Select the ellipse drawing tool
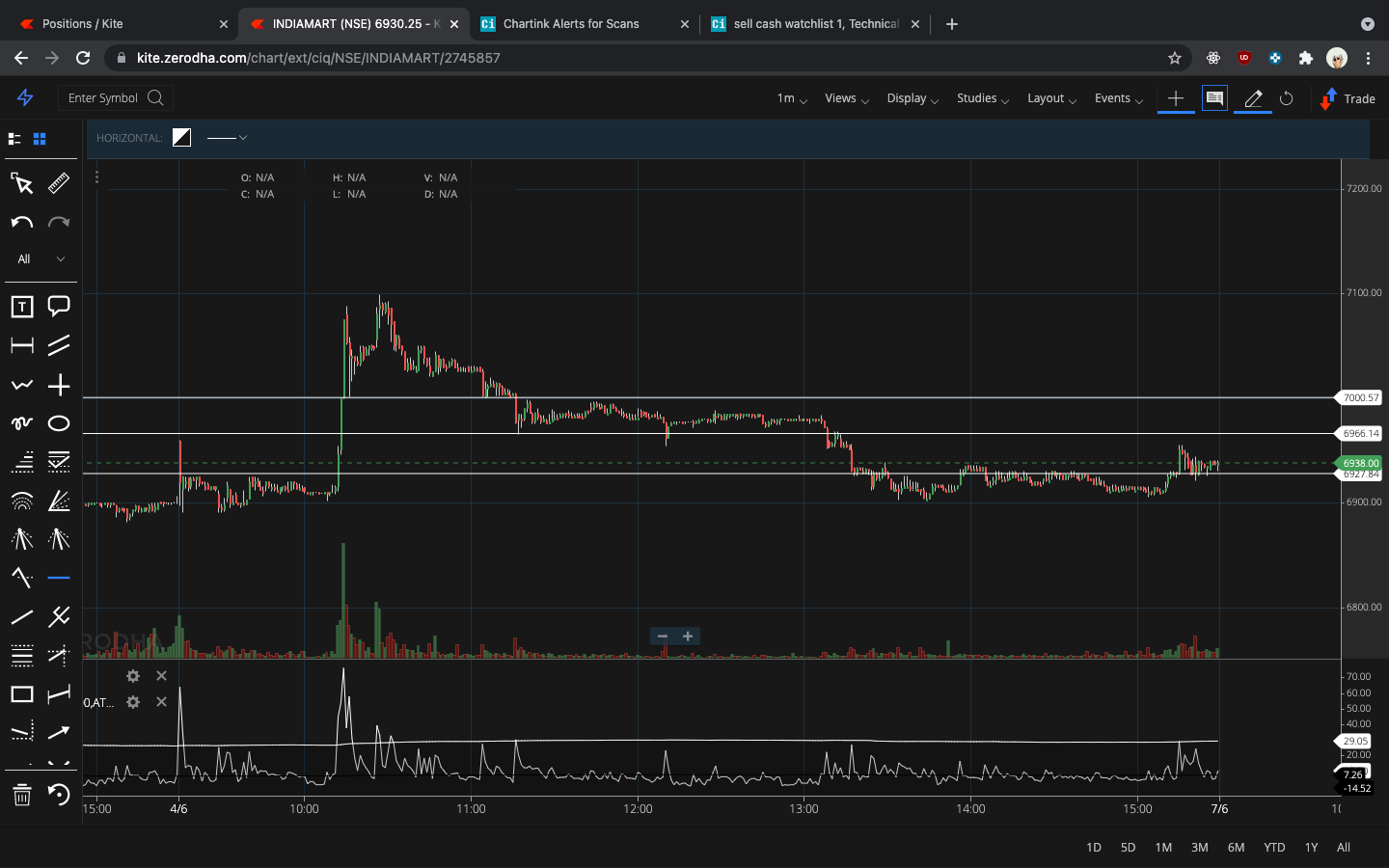Viewport: 1389px width, 868px height. [x=58, y=422]
